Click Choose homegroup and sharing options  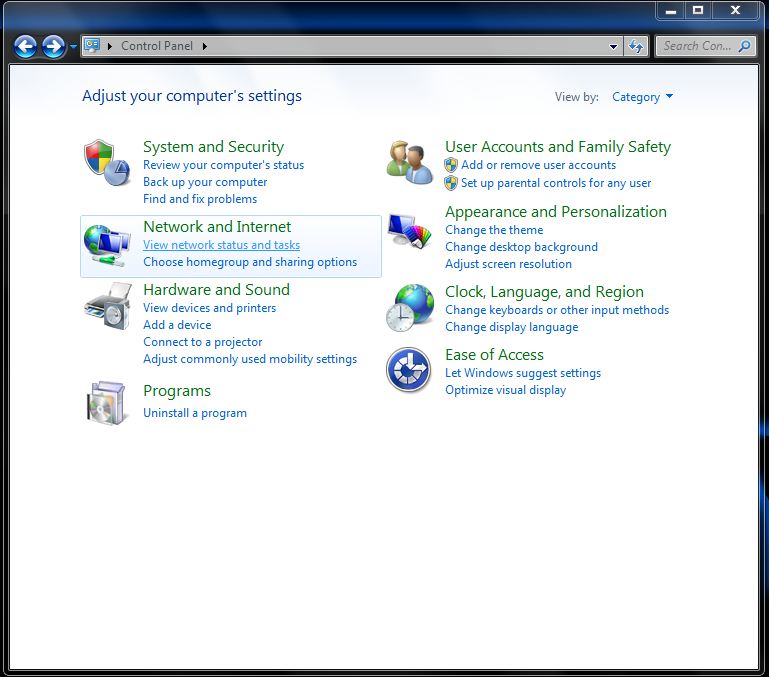coord(250,262)
